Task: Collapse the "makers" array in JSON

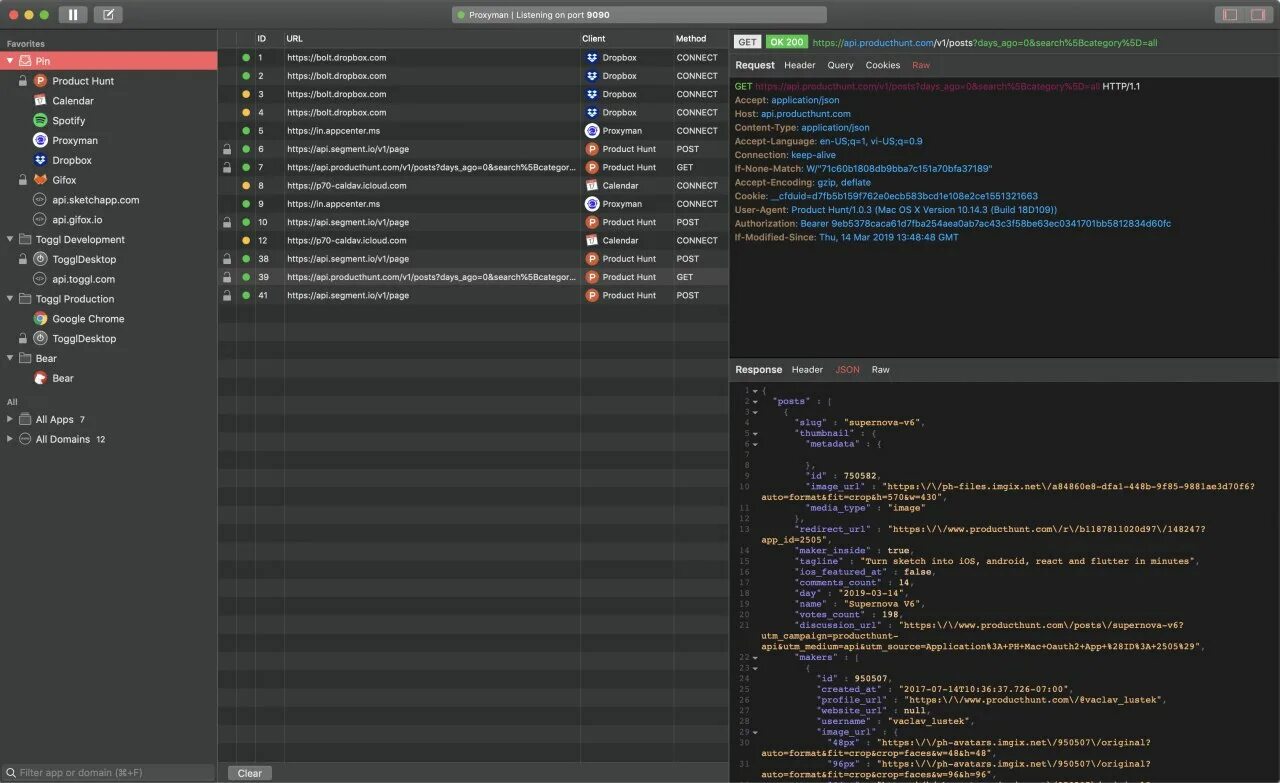Action: point(756,657)
